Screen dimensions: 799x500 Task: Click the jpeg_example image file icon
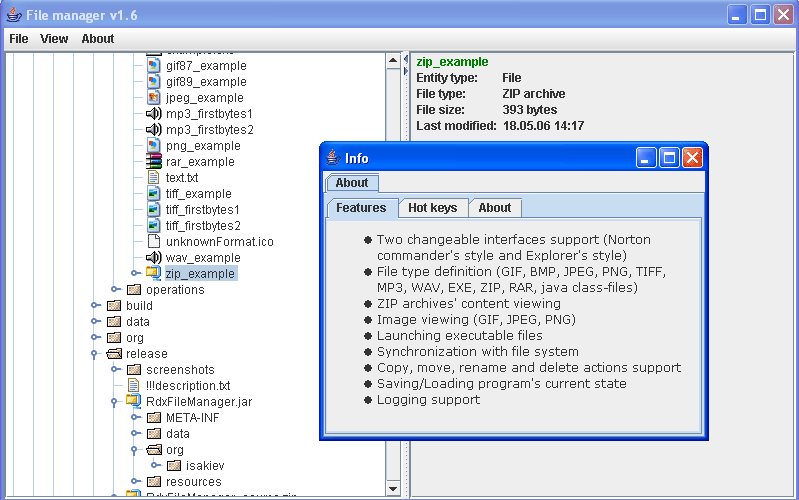(153, 97)
